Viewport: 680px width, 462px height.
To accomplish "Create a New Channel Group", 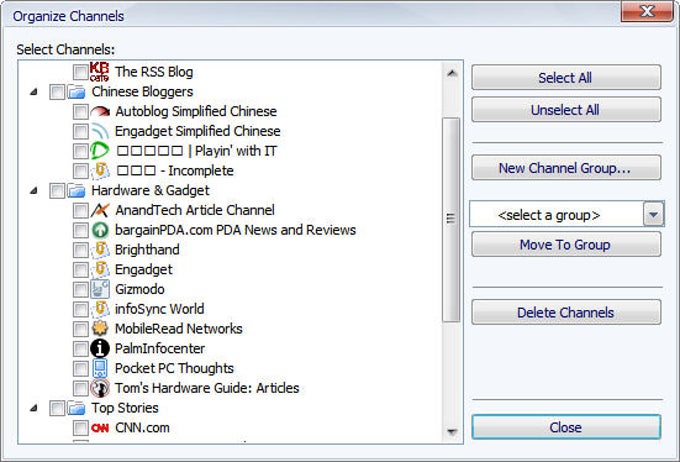I will click(566, 167).
